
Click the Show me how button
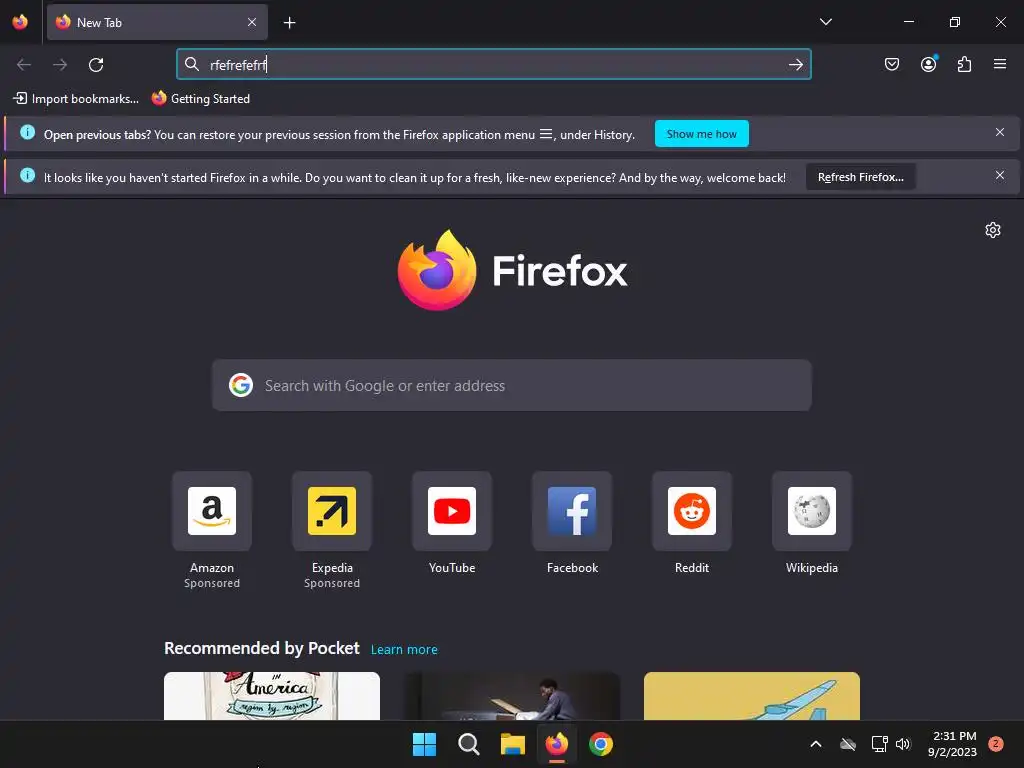pos(701,134)
